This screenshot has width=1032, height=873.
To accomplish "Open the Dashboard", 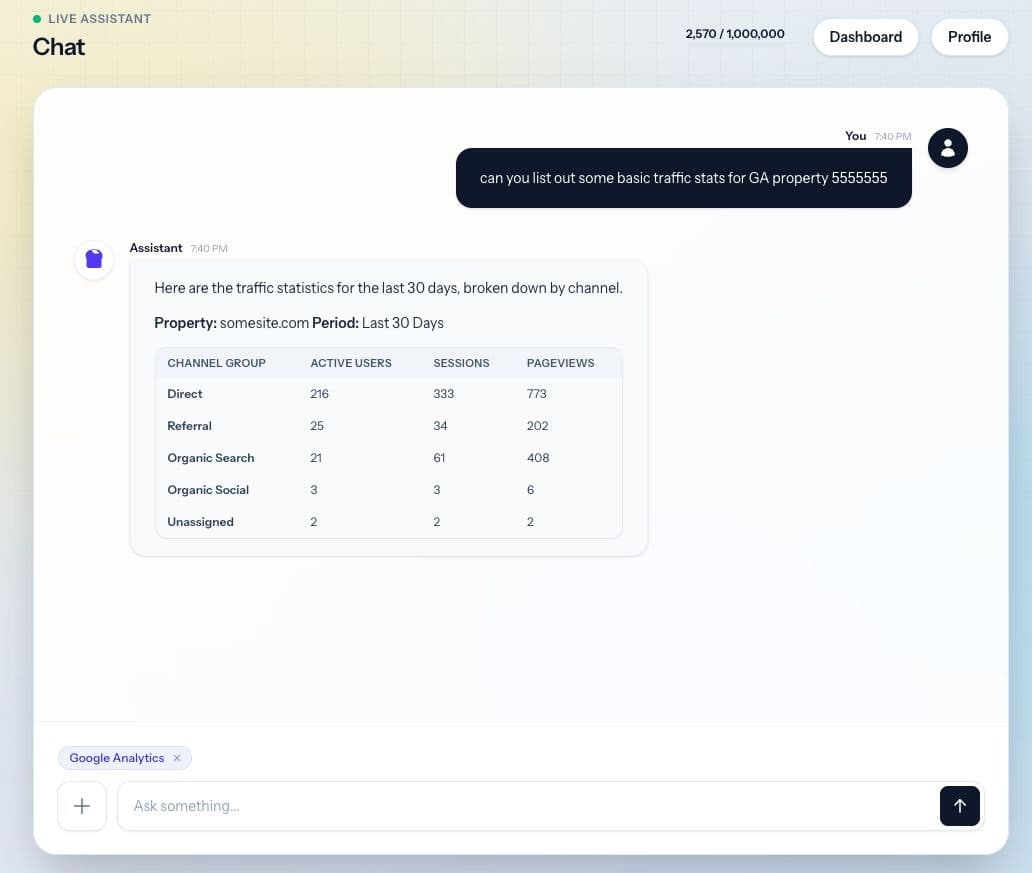I will 865,37.
